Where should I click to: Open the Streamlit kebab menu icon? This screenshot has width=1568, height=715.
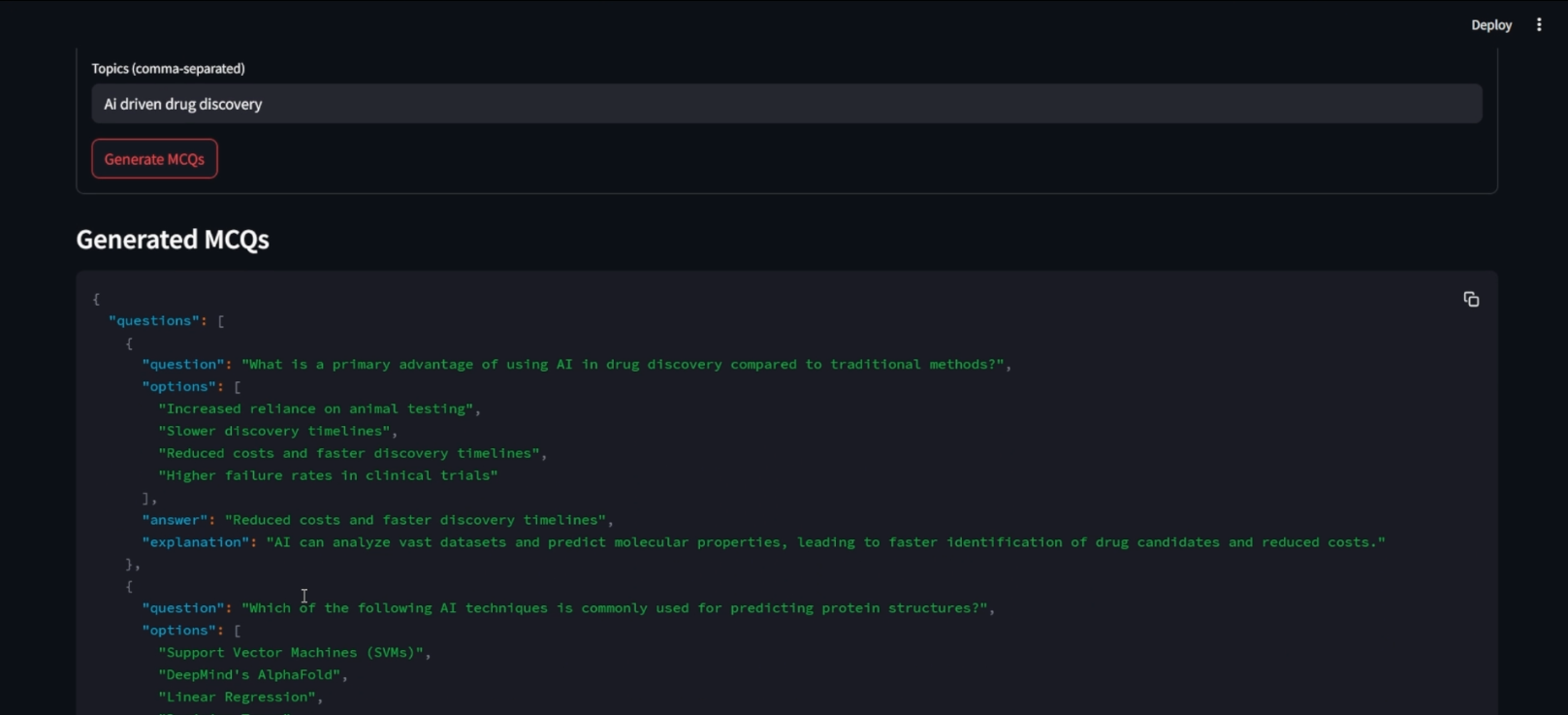point(1539,25)
